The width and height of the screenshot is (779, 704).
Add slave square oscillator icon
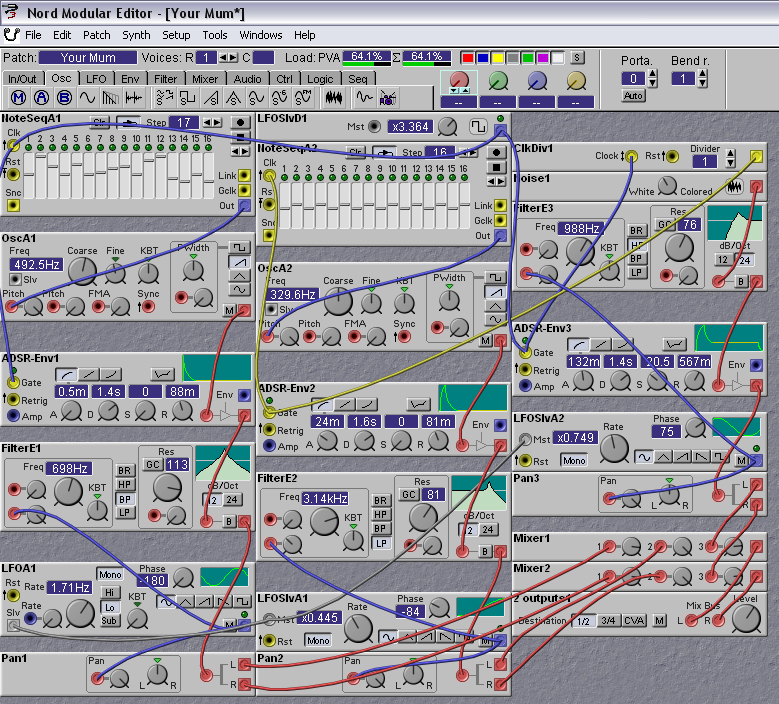pos(187,98)
